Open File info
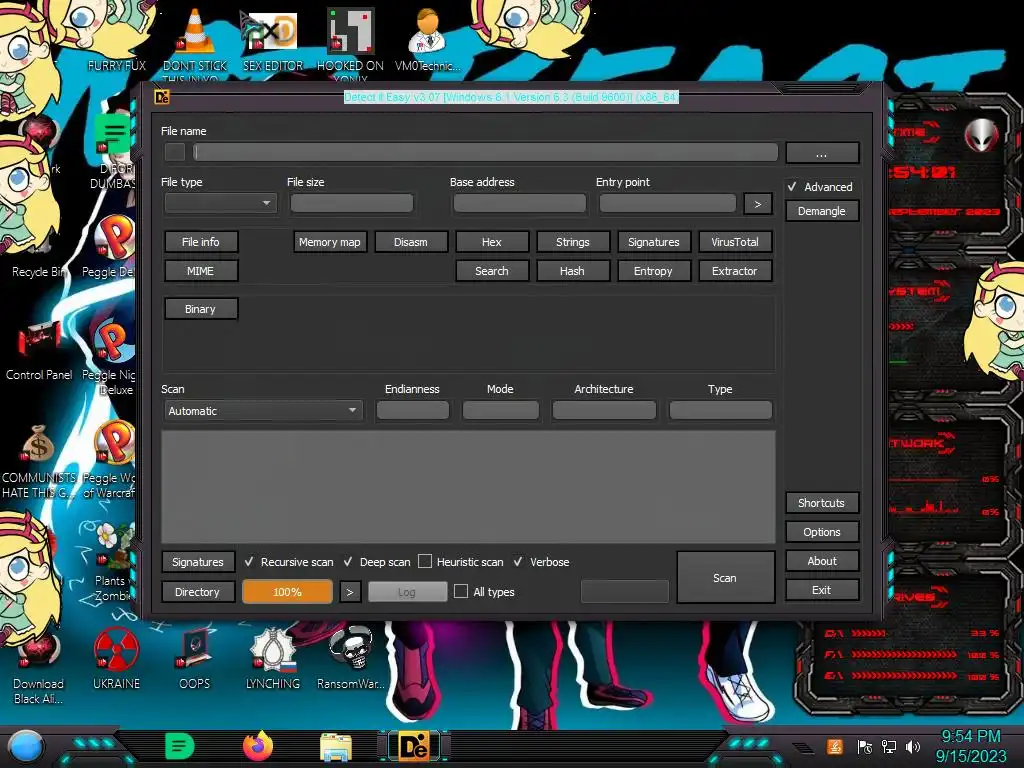This screenshot has width=1024, height=768. tap(200, 242)
